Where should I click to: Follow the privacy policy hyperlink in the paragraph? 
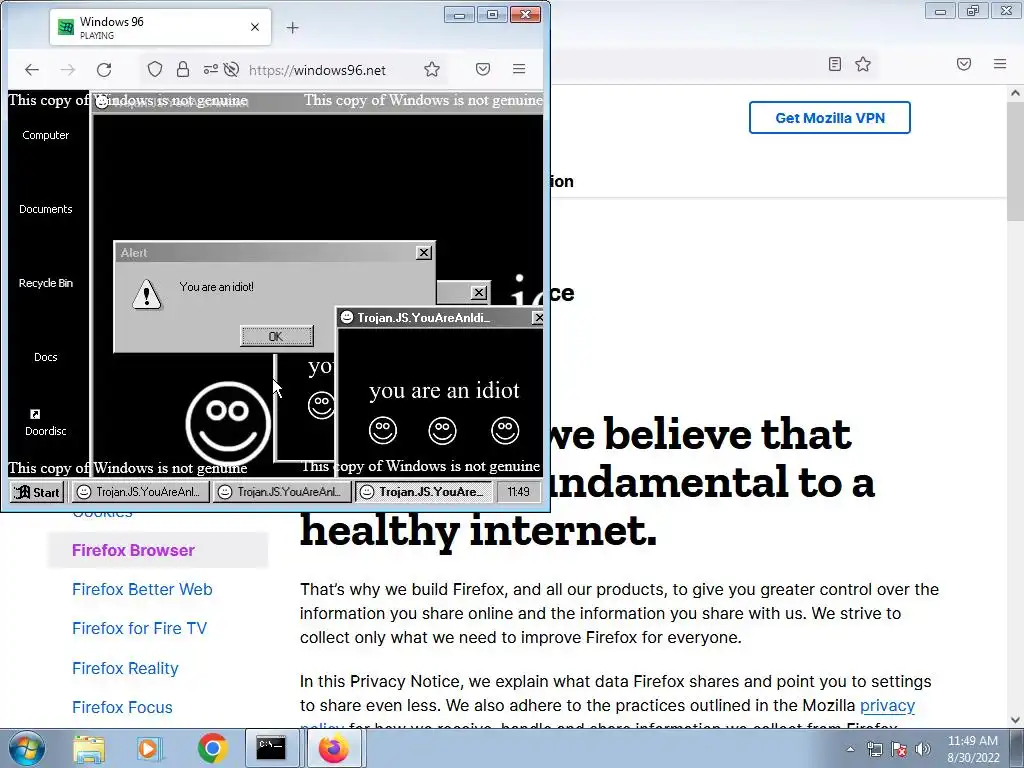coord(887,705)
